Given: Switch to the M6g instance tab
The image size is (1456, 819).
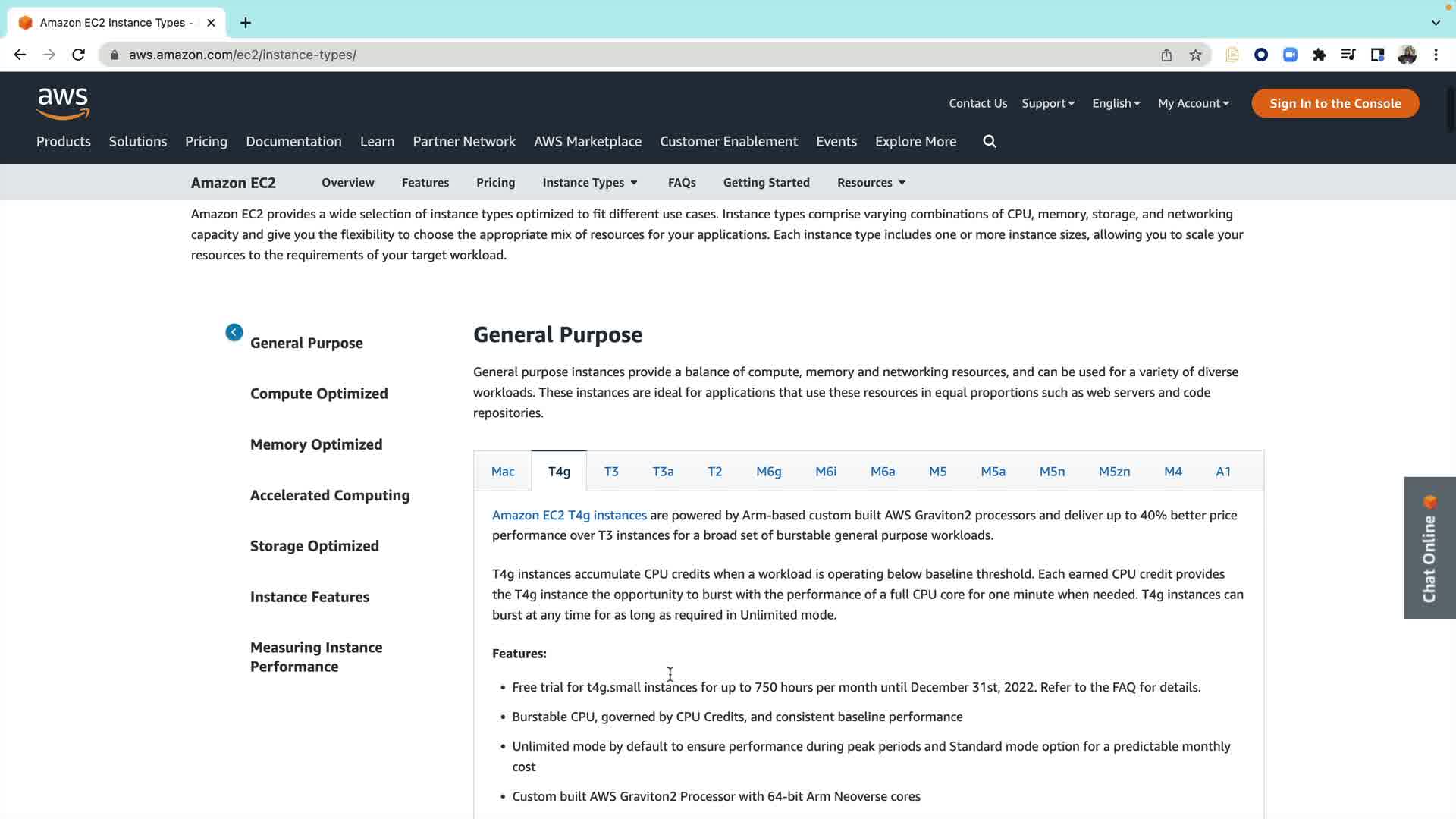Looking at the screenshot, I should (x=768, y=472).
